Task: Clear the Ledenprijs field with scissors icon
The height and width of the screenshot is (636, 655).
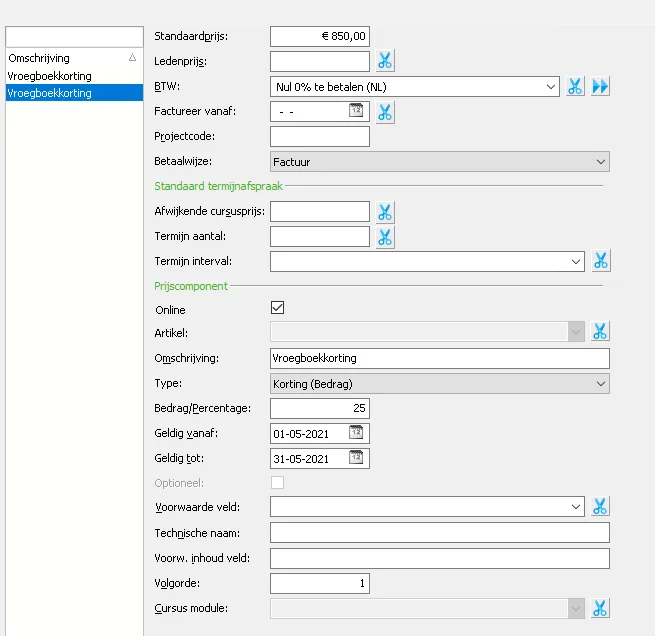Action: click(385, 61)
